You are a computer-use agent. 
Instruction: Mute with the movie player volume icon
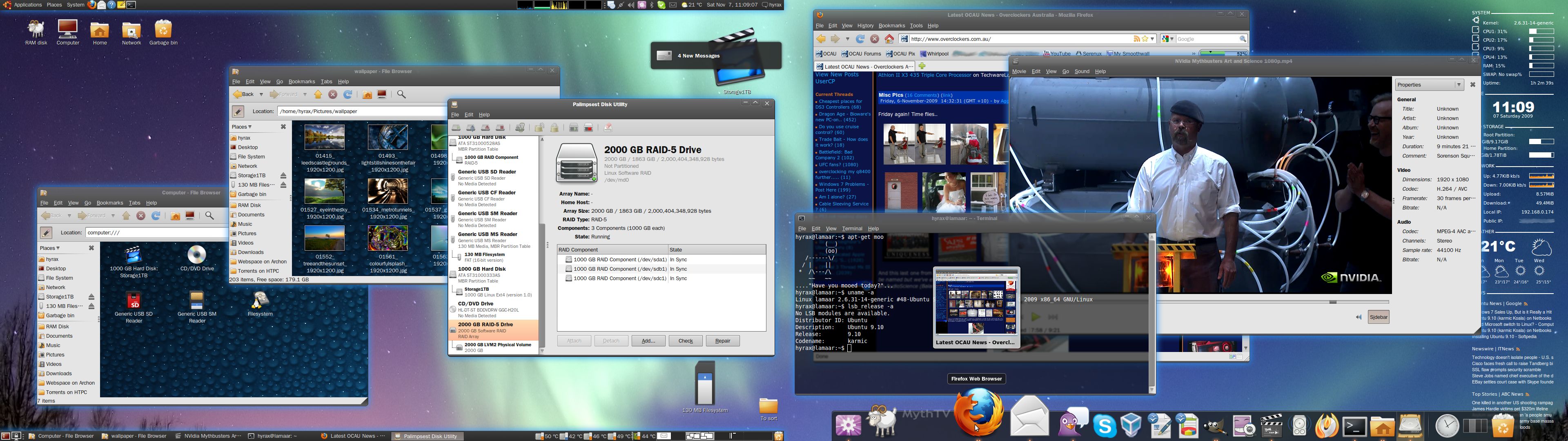(1359, 317)
